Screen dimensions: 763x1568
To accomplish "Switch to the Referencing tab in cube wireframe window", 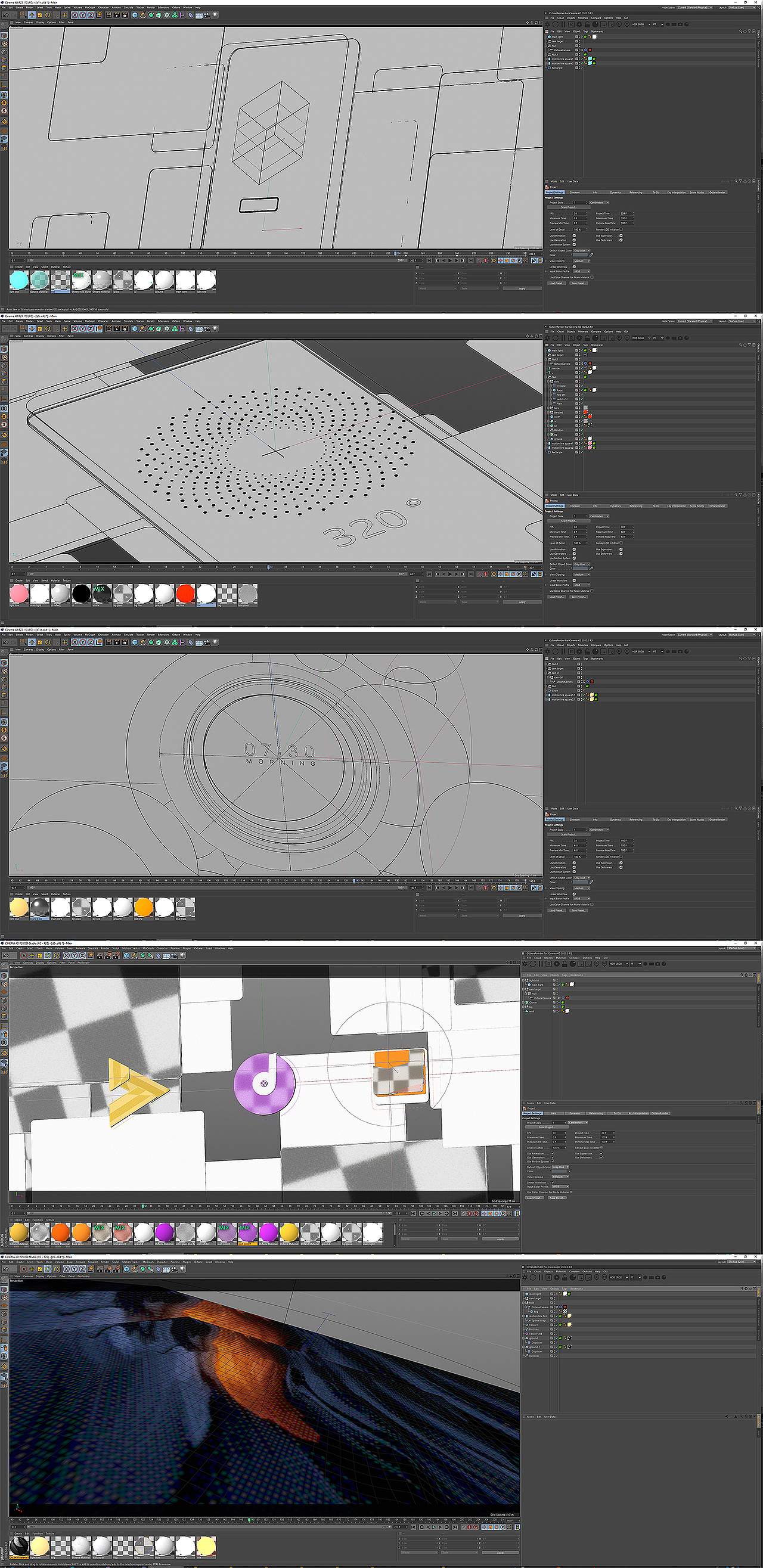I will click(635, 192).
